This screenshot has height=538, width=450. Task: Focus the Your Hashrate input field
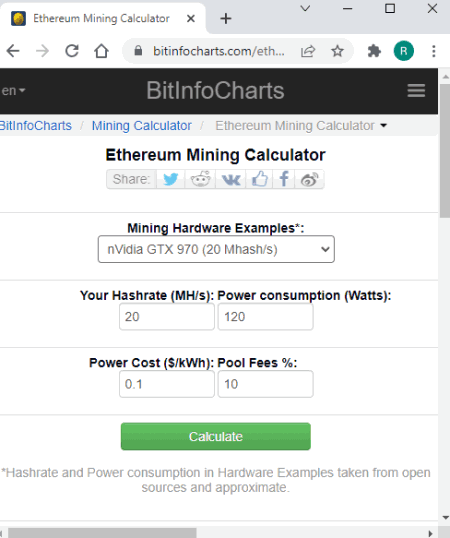(x=167, y=316)
